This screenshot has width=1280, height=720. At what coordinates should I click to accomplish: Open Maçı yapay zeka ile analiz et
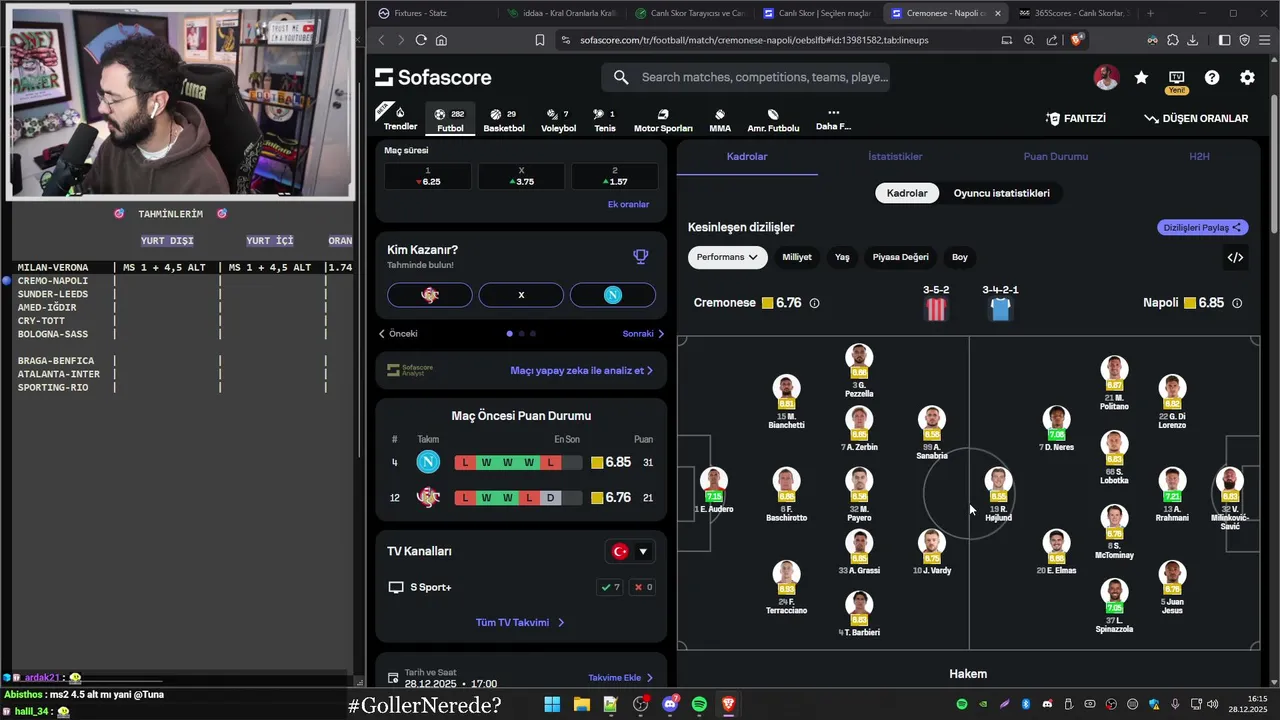coord(581,370)
